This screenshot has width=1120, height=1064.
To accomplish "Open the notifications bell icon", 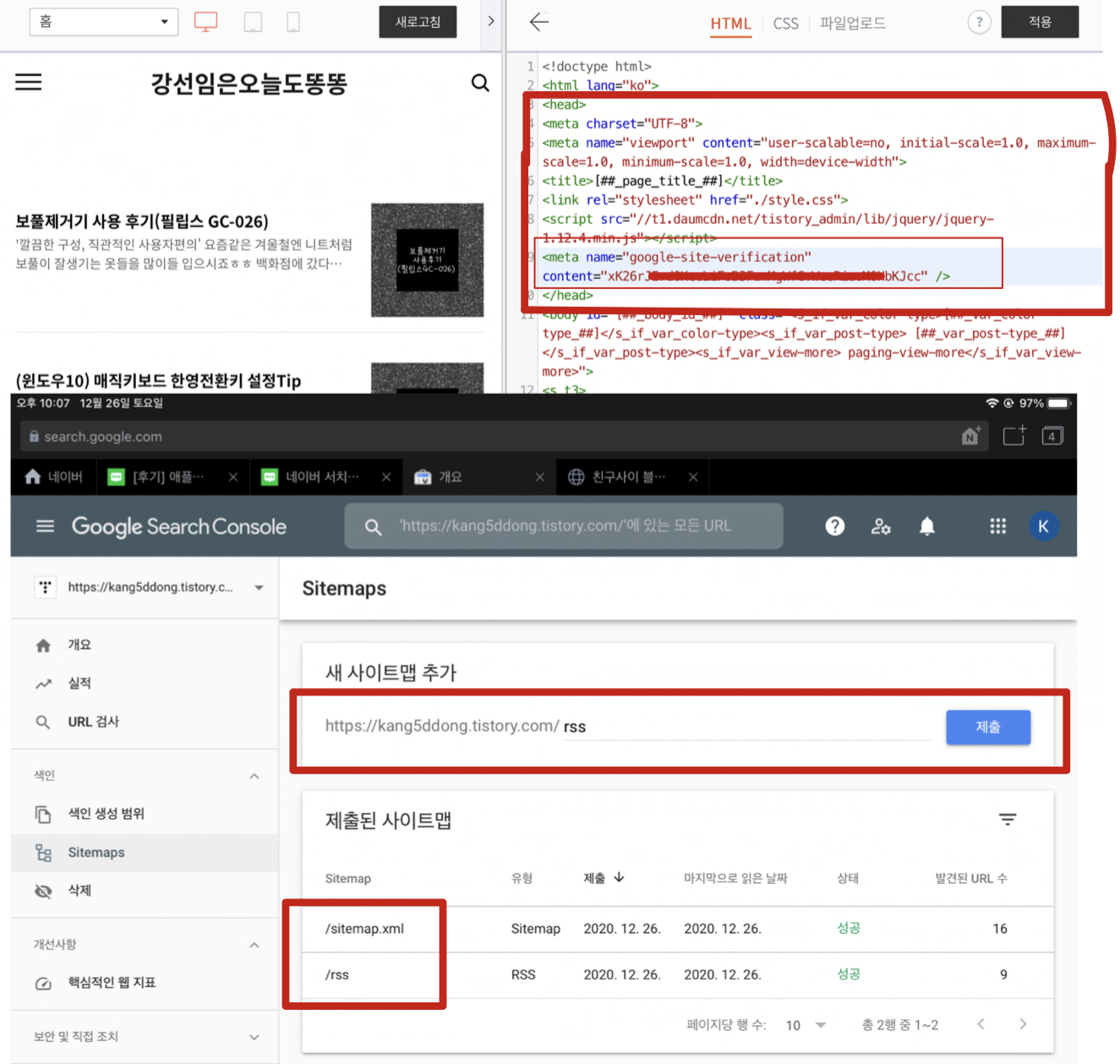I will coord(927,527).
